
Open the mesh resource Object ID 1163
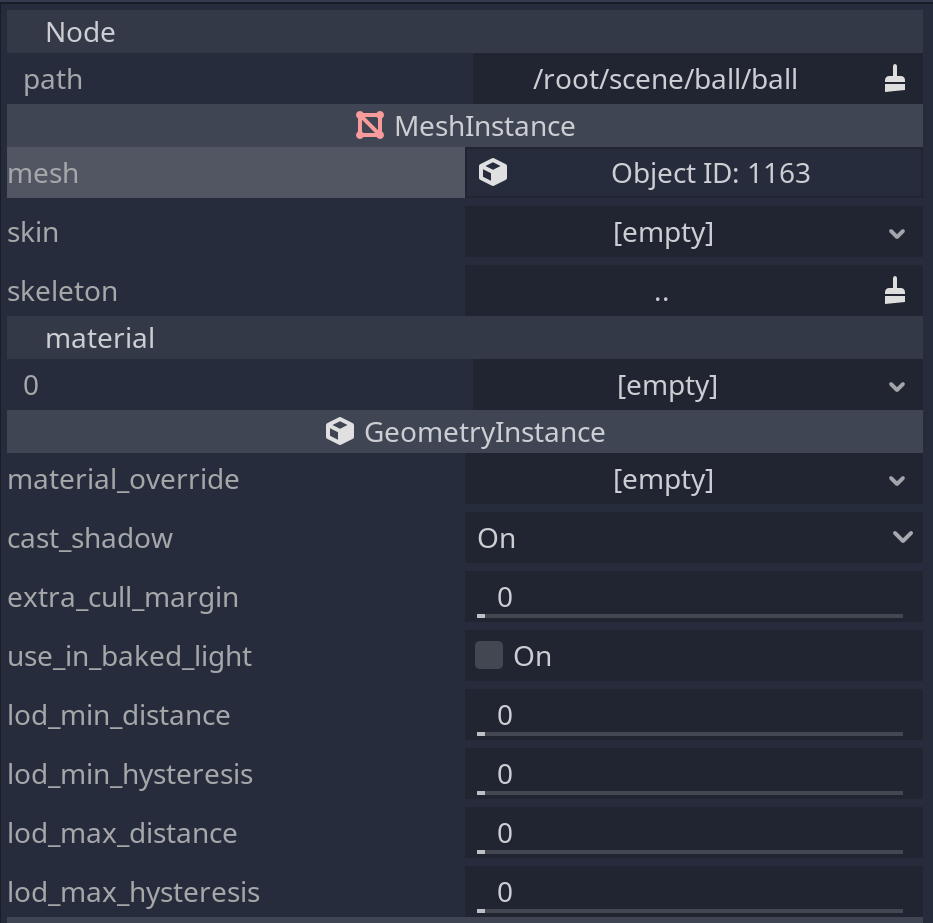pyautogui.click(x=710, y=172)
